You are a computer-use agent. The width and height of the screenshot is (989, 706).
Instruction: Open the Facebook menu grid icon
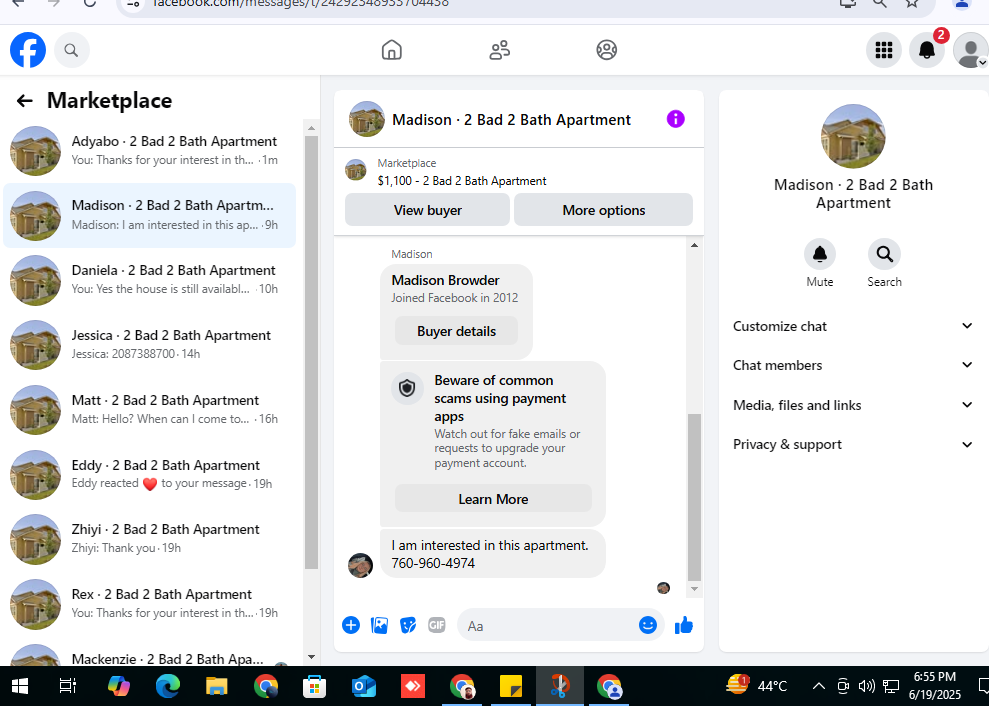pos(884,50)
